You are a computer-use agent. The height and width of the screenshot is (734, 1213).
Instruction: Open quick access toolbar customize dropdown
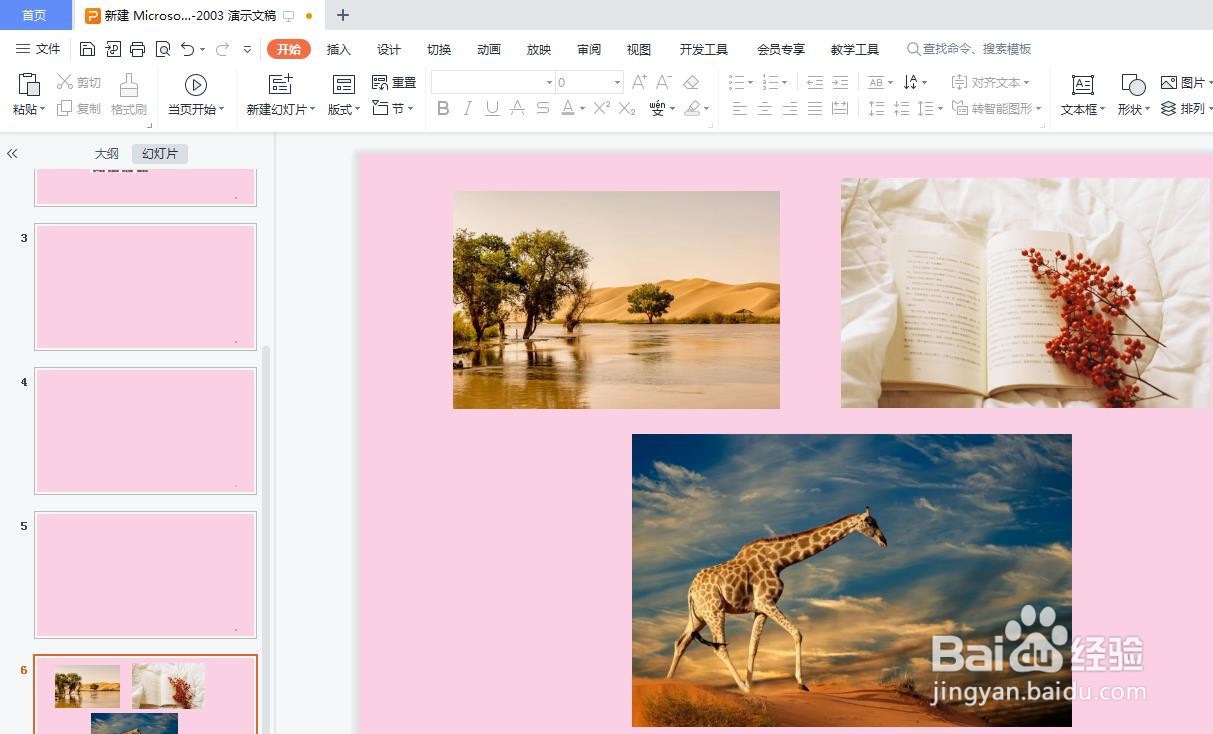[247, 49]
